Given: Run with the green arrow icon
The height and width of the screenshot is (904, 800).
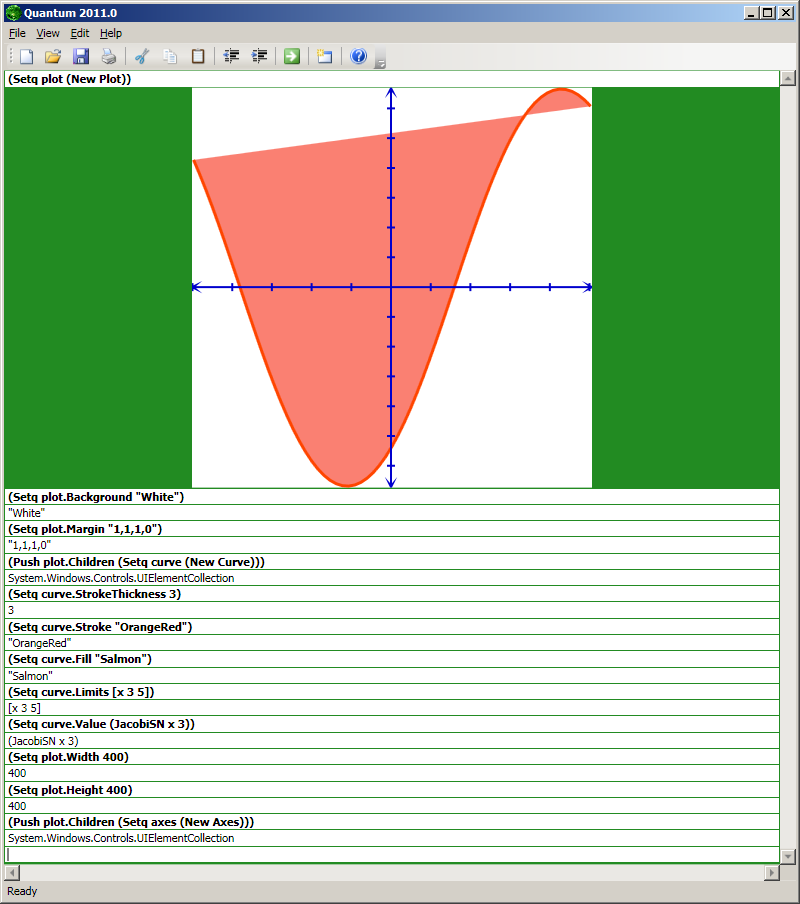Looking at the screenshot, I should tap(292, 56).
